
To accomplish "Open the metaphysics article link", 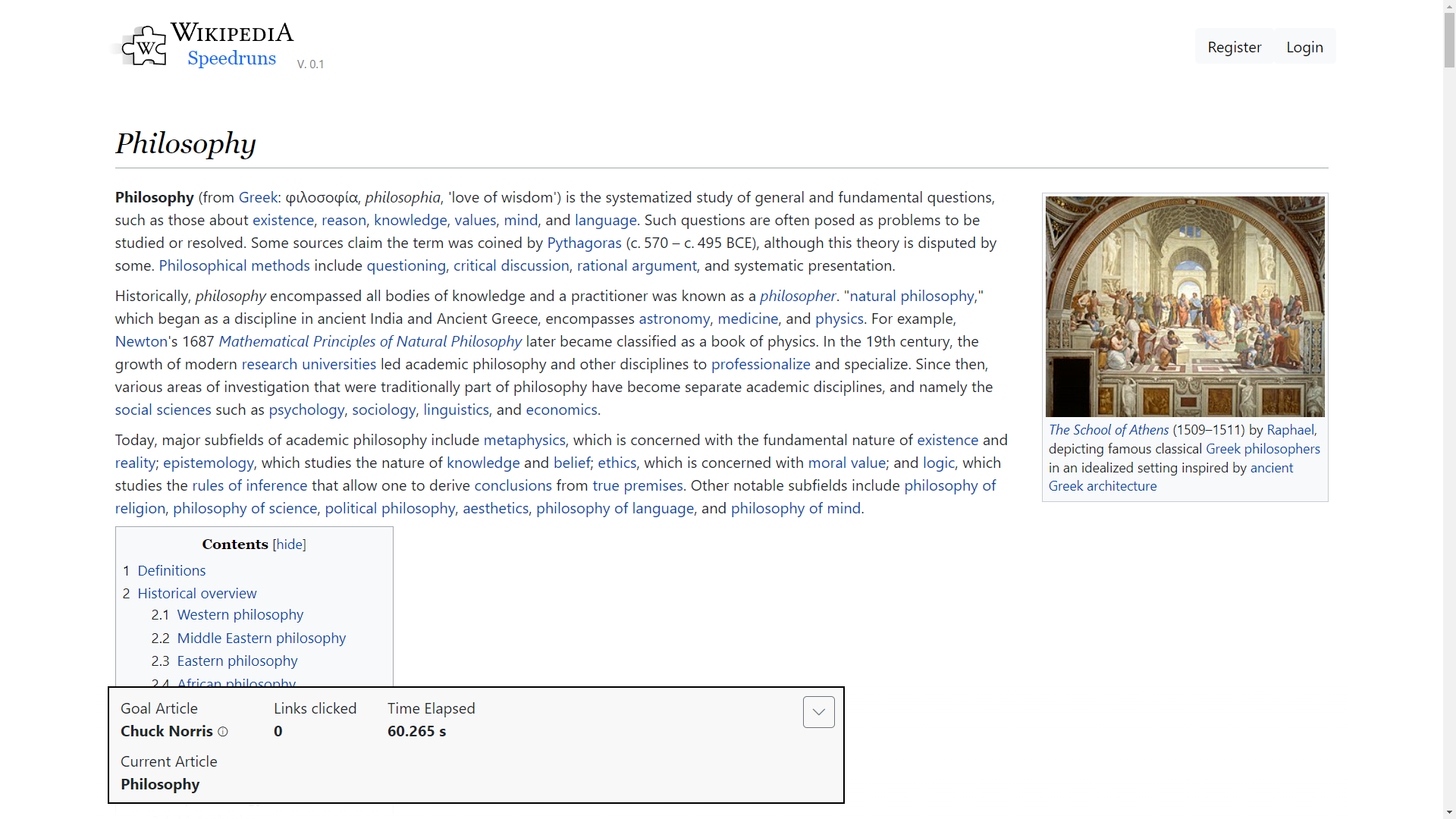I will (524, 440).
